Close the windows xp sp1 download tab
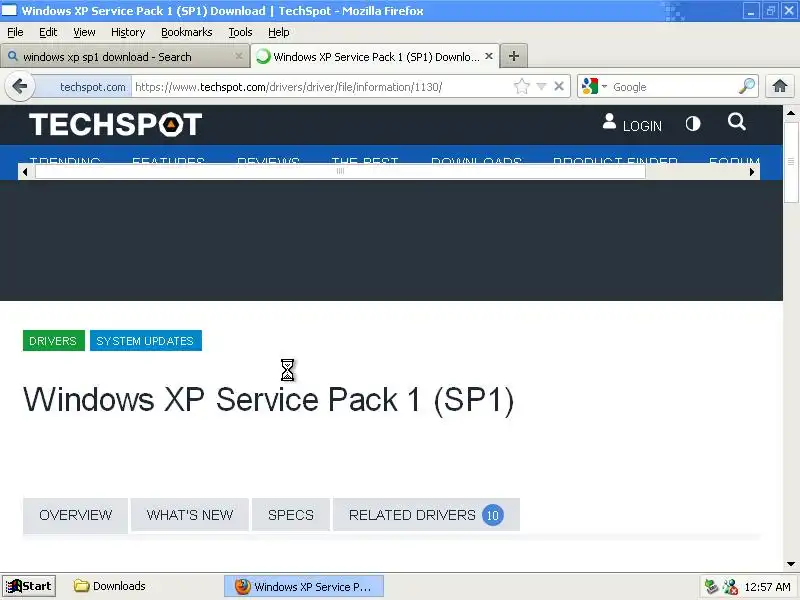Viewport: 800px width, 600px height. pos(239,56)
